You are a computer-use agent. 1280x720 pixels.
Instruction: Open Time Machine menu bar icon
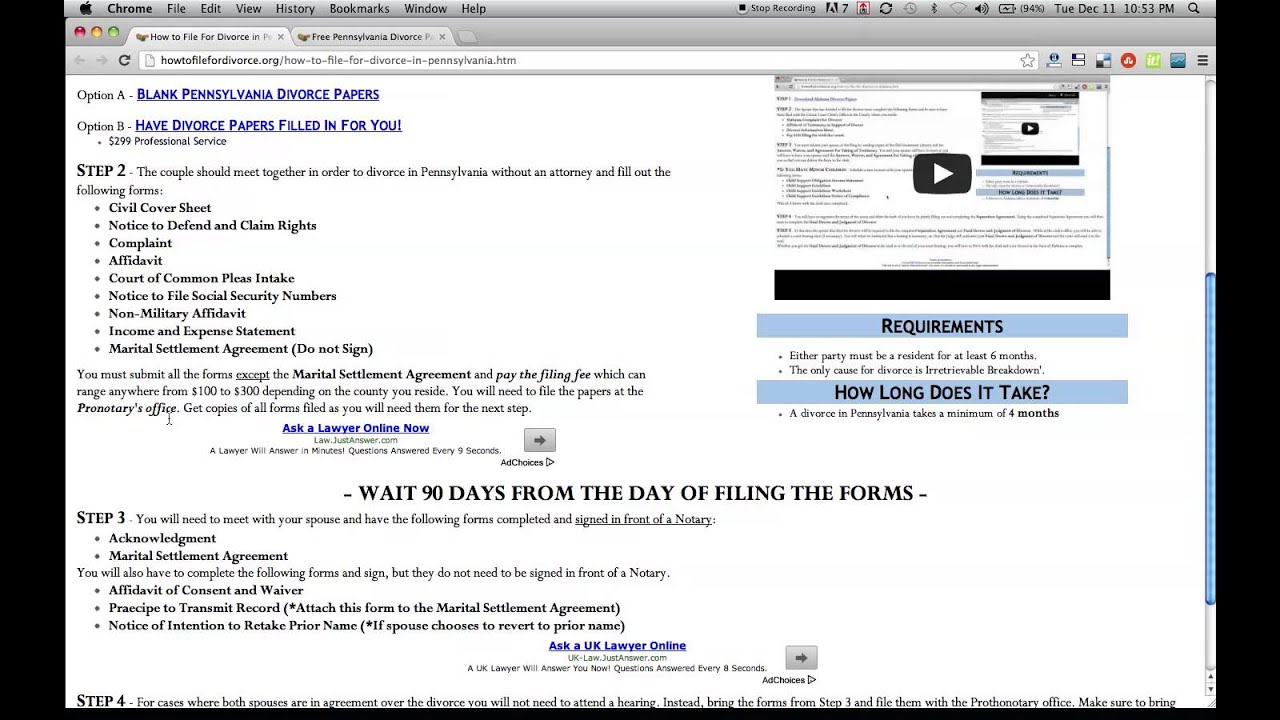(910, 8)
